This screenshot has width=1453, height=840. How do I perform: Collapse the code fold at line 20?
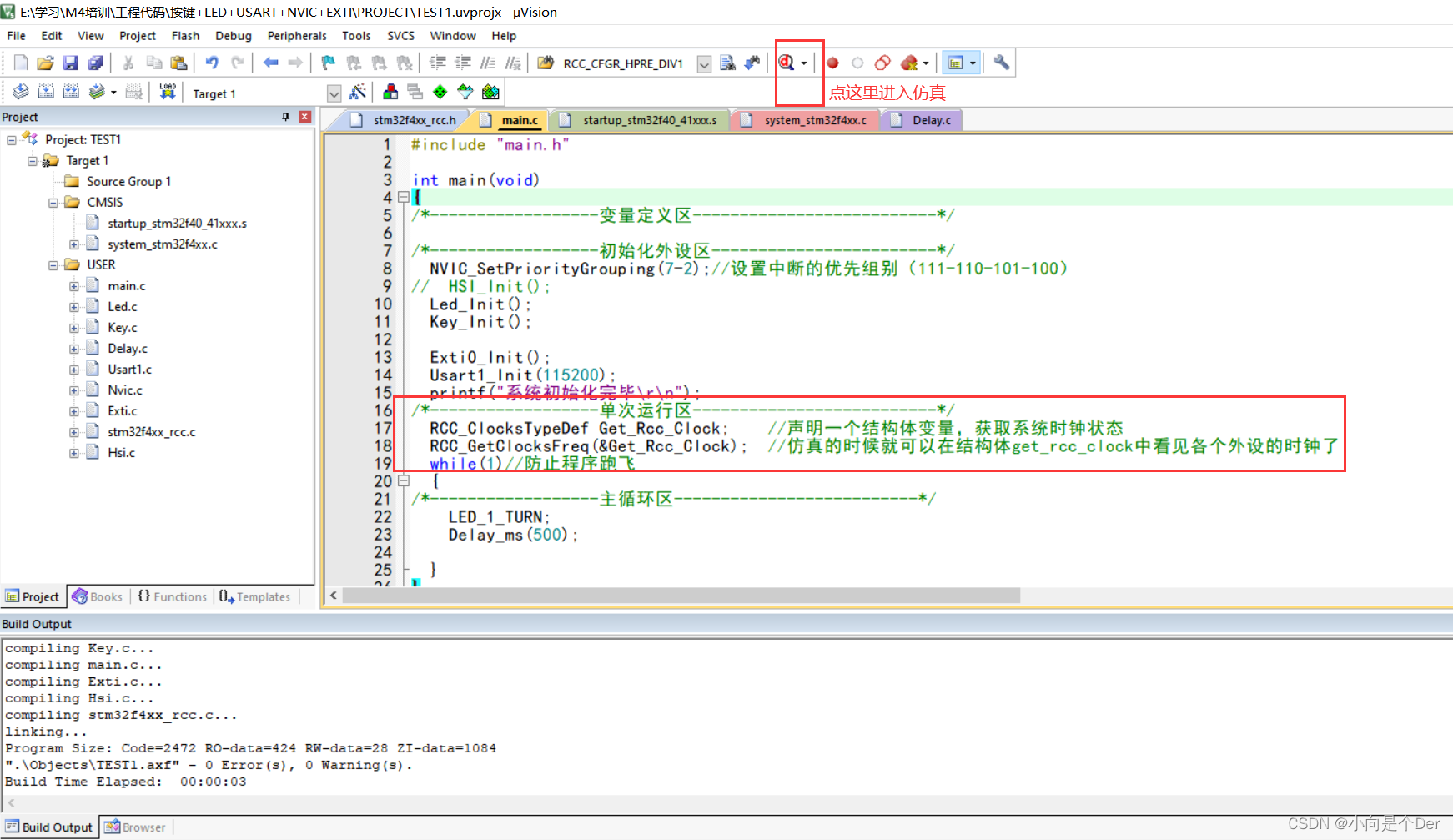(x=404, y=480)
